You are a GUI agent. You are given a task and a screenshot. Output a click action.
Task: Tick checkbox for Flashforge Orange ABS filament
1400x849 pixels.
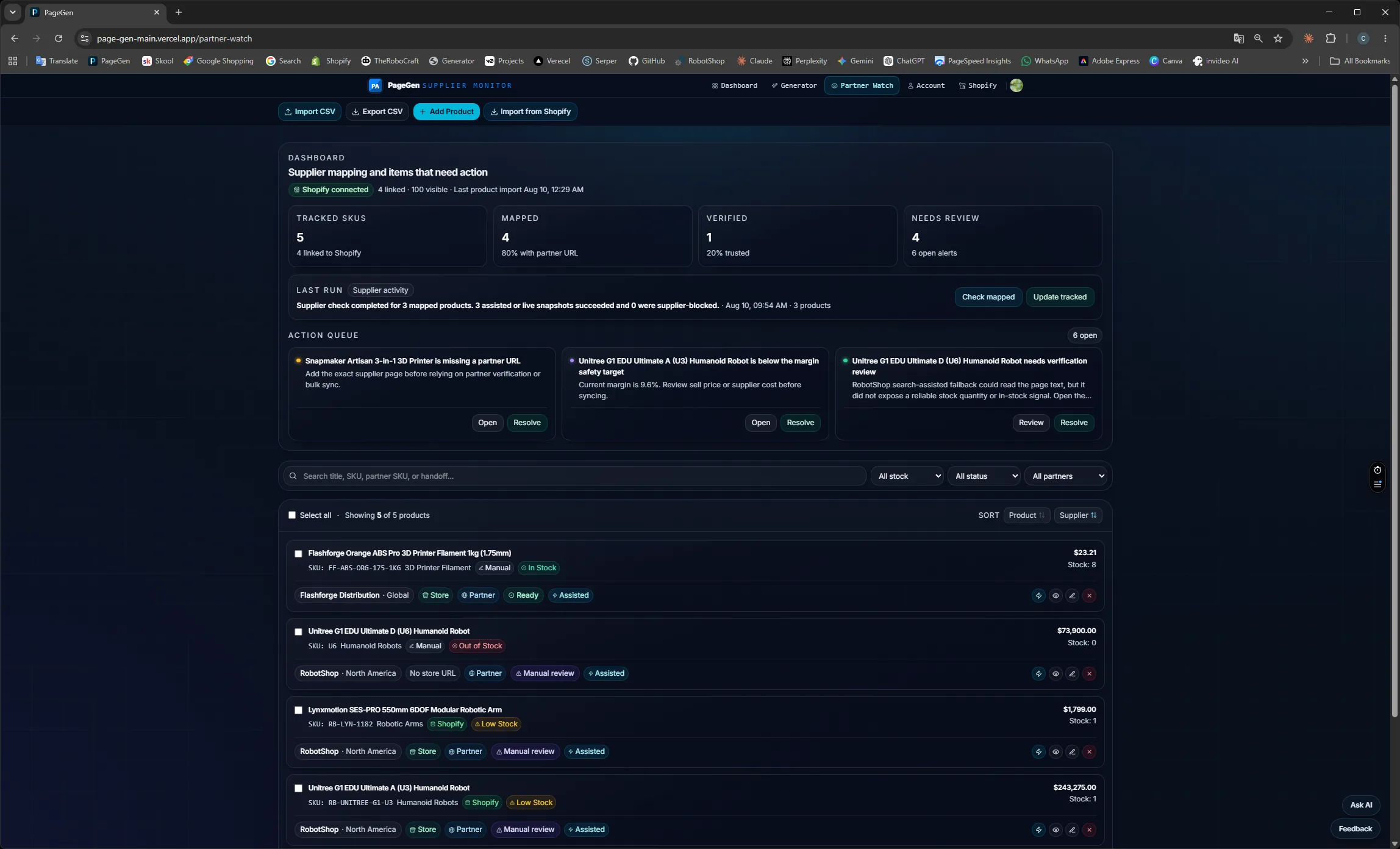(298, 554)
